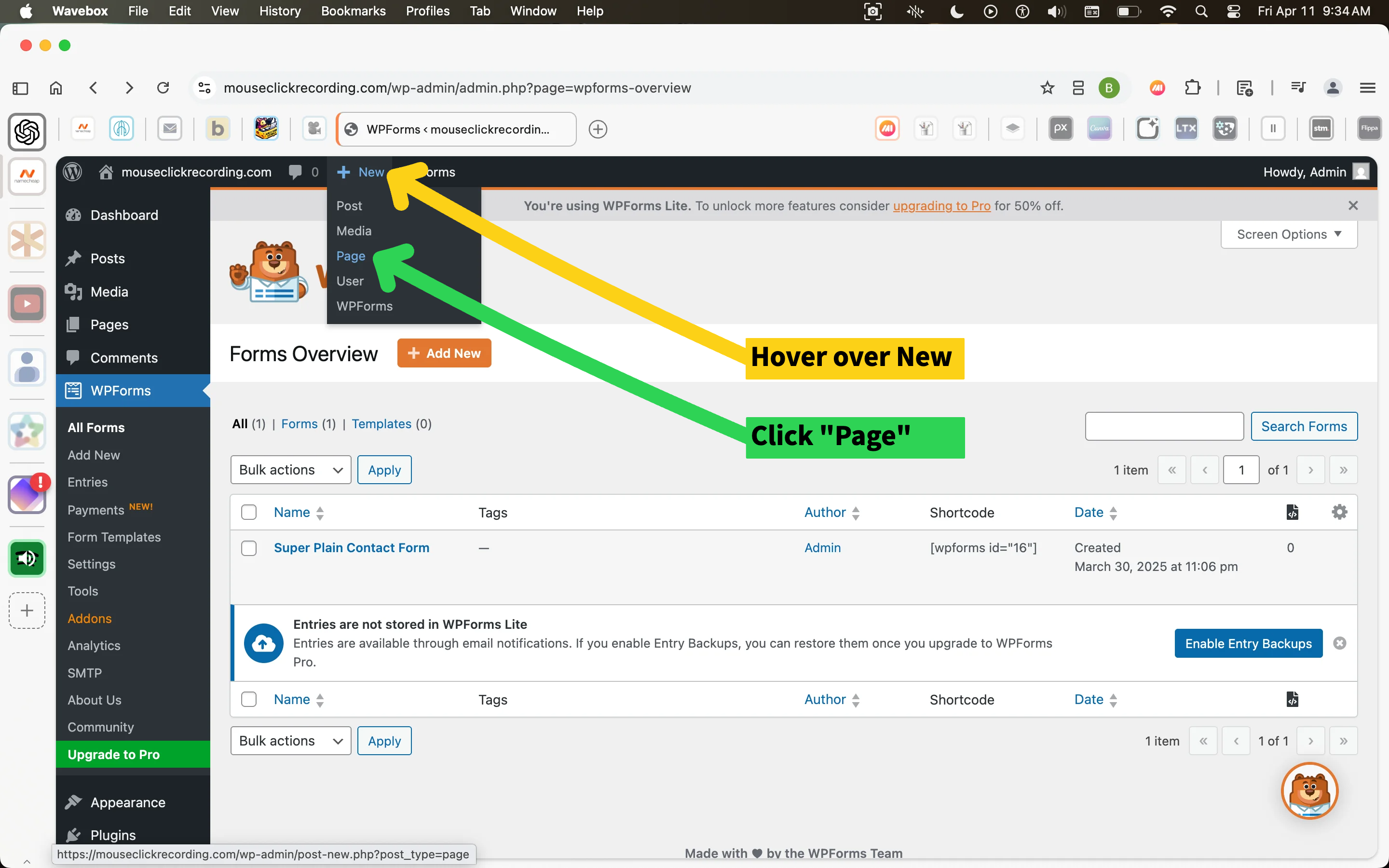This screenshot has height=868, width=1389.
Task: Bookmark this page with the star icon
Action: pos(1047,88)
